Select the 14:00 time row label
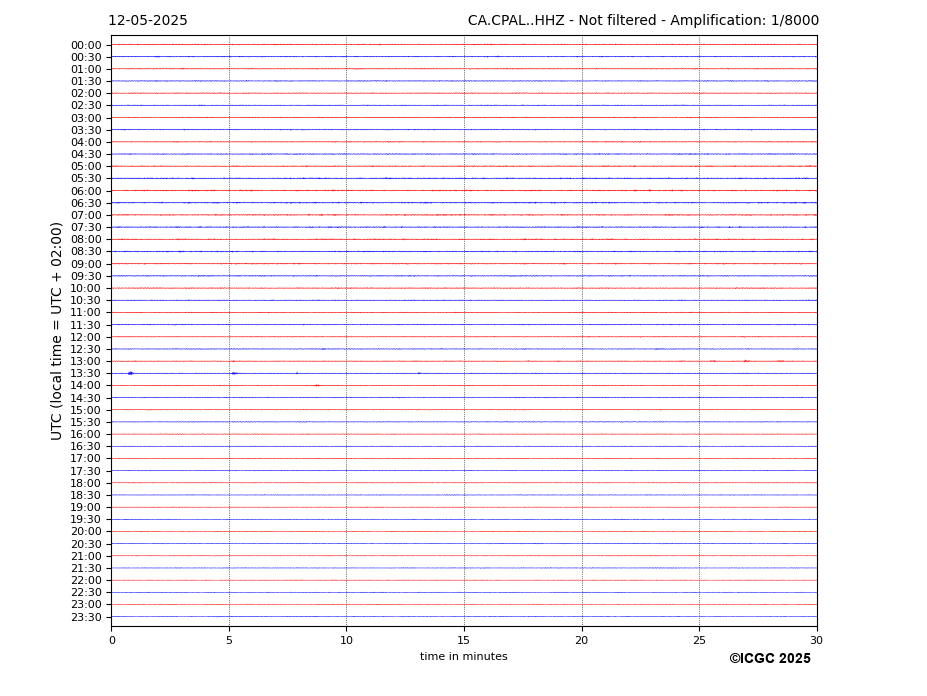Screen dimensions: 927x696 (86, 386)
